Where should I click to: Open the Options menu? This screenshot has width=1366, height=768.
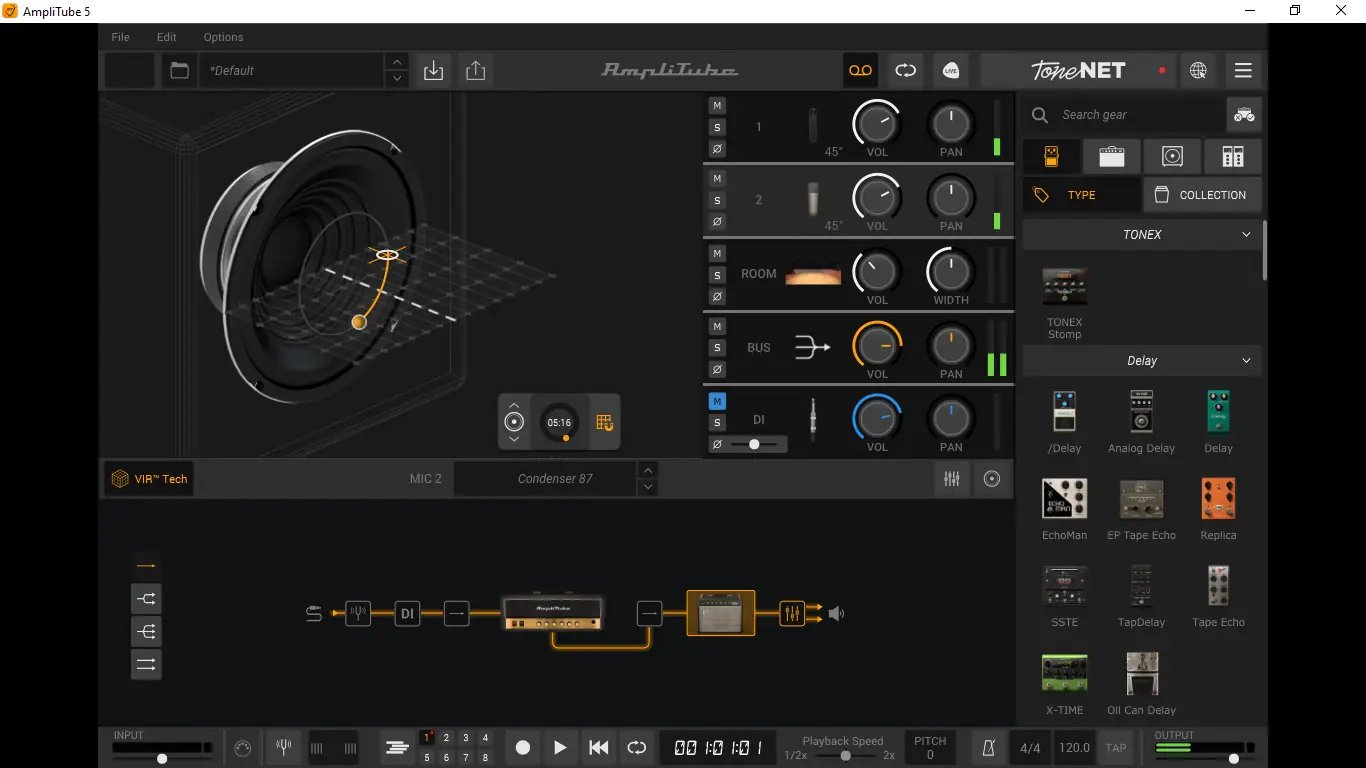coord(223,37)
